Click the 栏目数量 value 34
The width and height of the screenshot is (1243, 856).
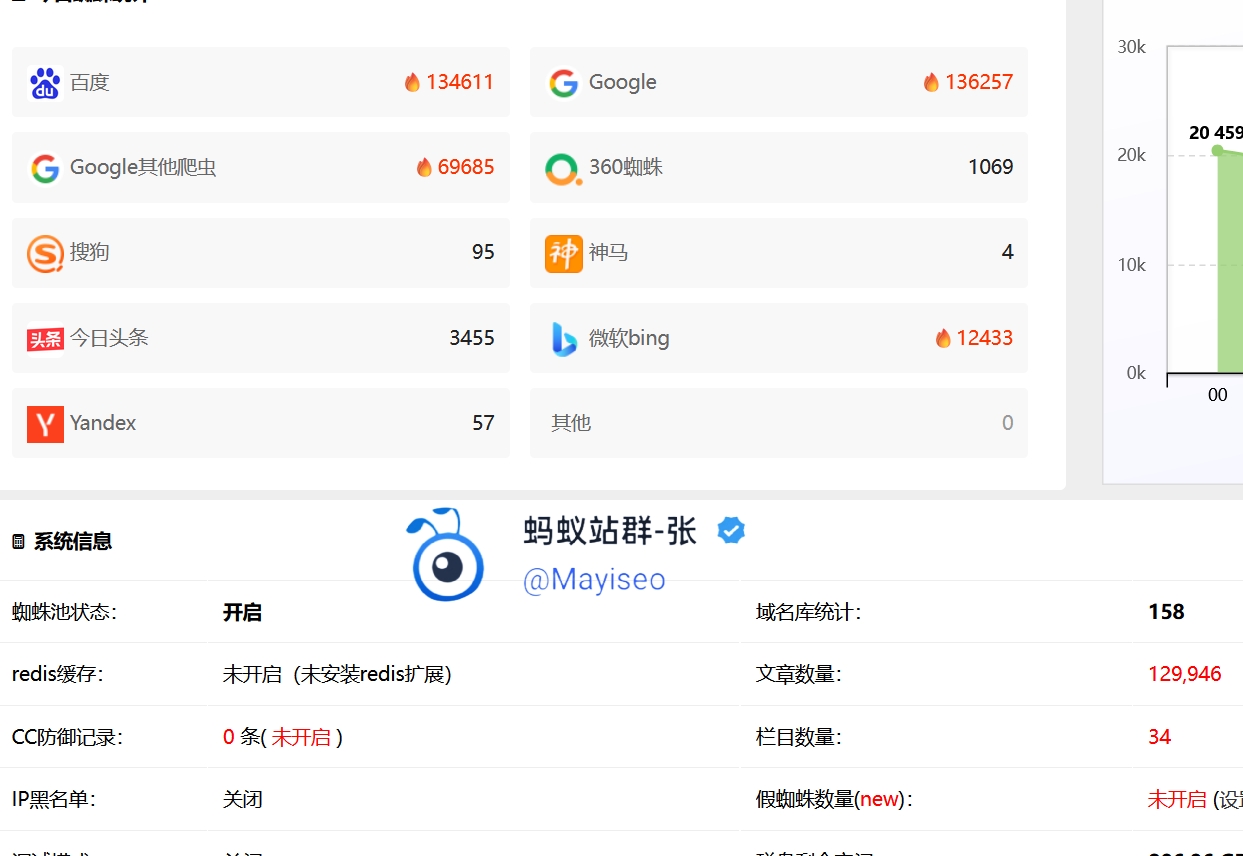[1159, 737]
